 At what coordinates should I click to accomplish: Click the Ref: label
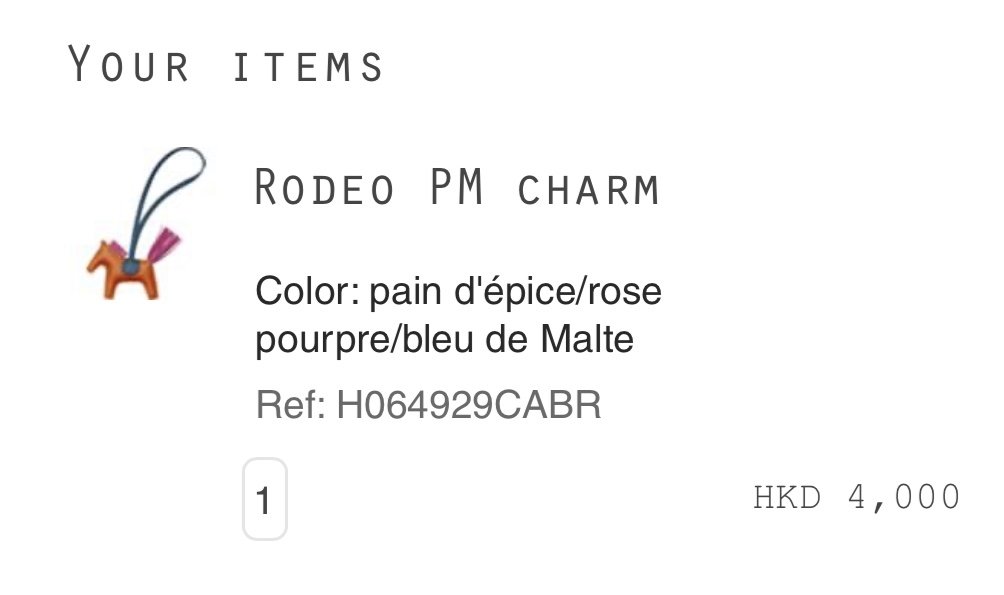click(291, 405)
